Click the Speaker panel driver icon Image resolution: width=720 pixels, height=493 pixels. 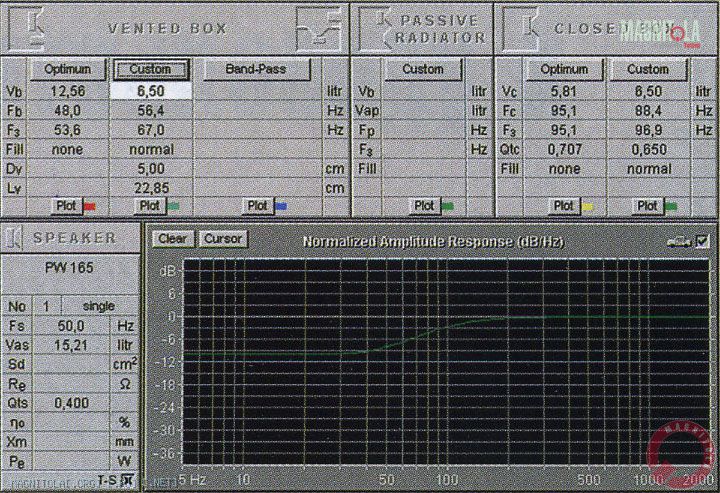pyautogui.click(x=13, y=237)
